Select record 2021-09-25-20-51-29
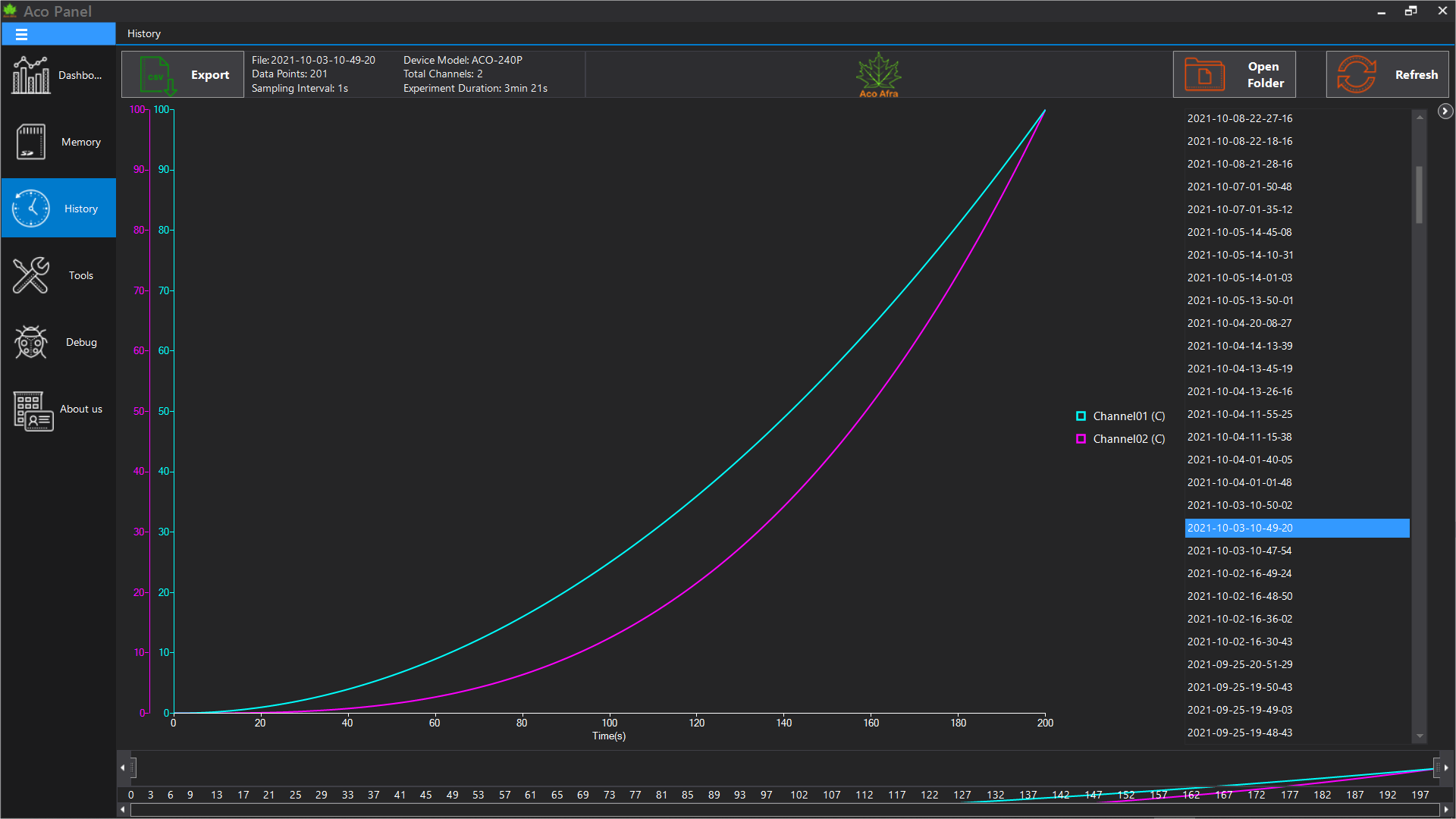Screen dimensions: 1456x819 tap(1297, 664)
